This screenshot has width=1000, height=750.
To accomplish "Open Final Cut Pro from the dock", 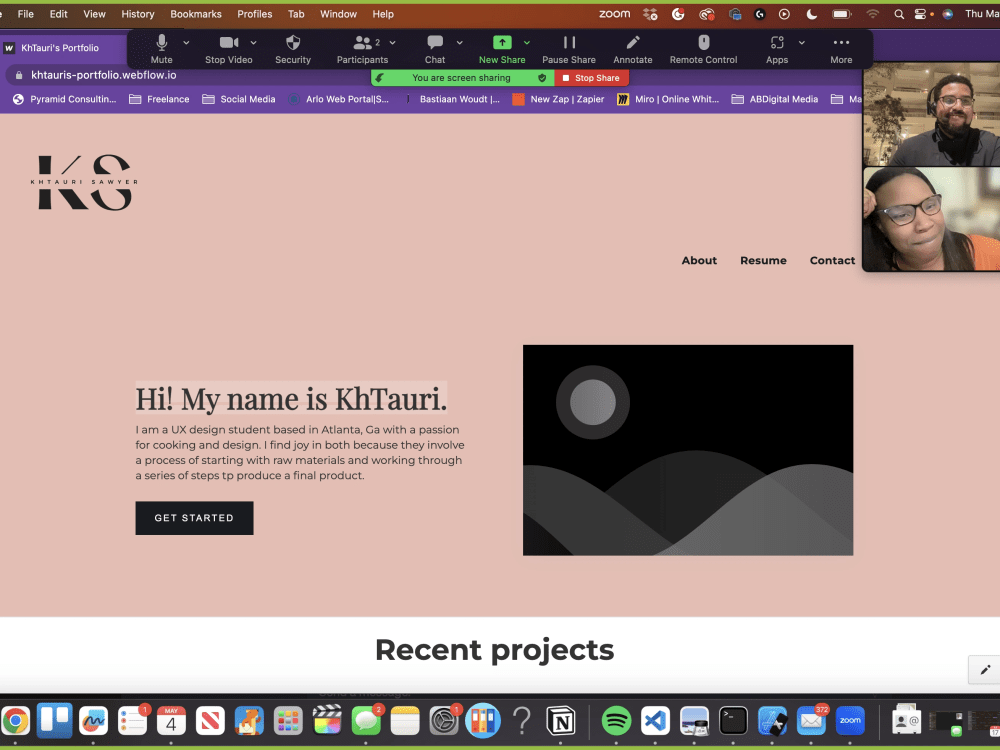I will coord(327,721).
